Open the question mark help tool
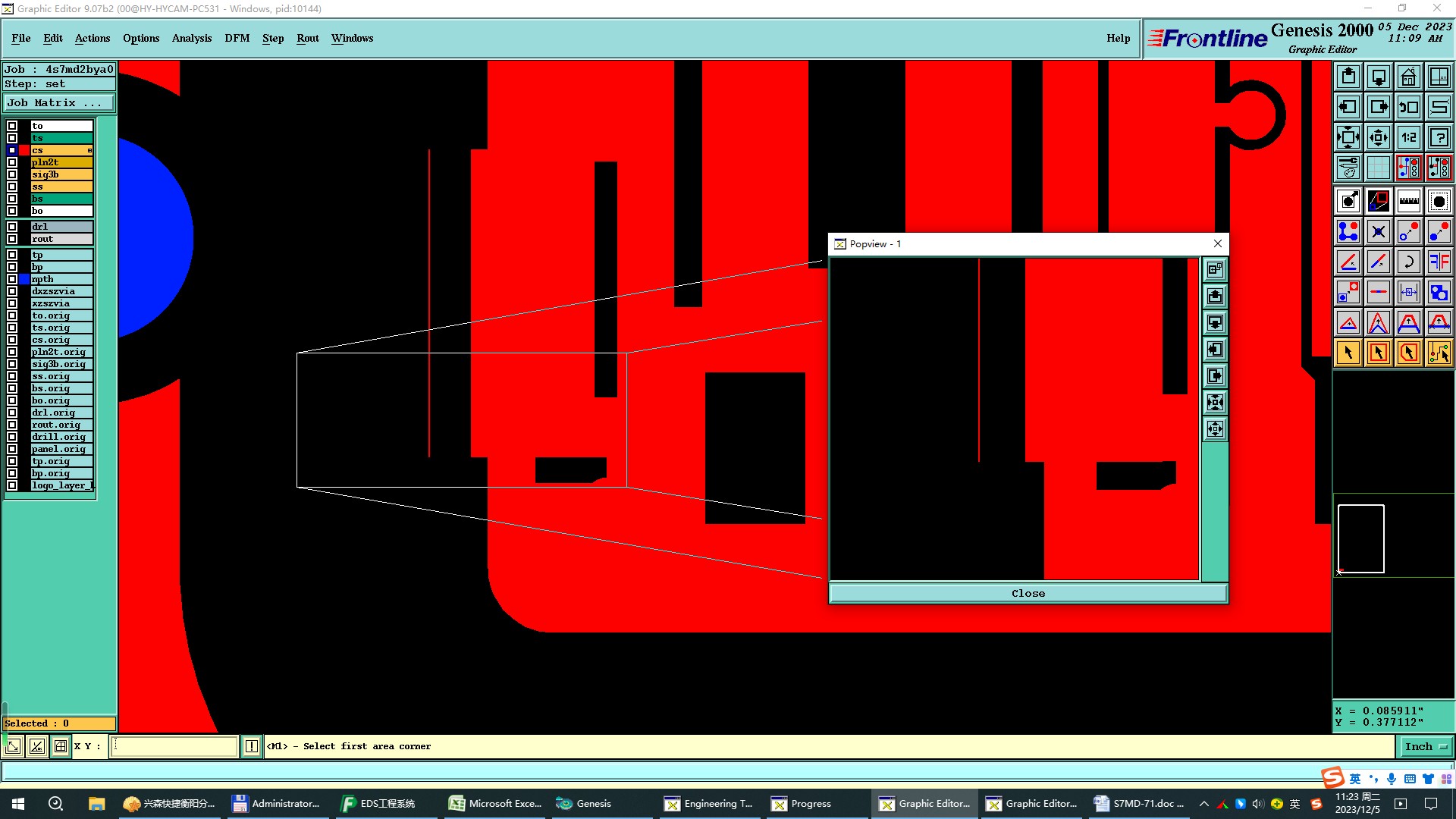Image resolution: width=1456 pixels, height=819 pixels. pyautogui.click(x=1439, y=137)
